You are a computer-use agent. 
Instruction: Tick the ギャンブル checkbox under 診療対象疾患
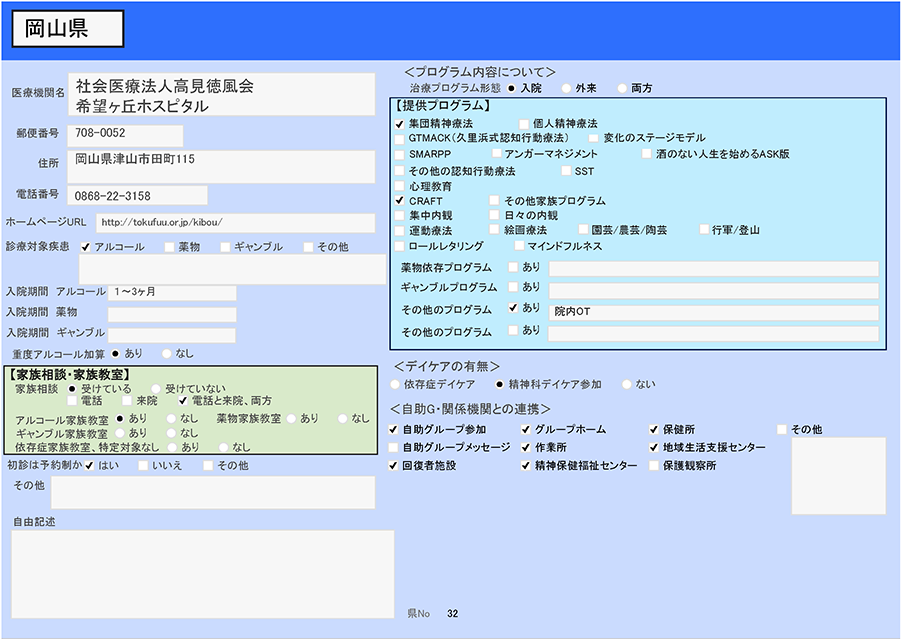coord(225,247)
